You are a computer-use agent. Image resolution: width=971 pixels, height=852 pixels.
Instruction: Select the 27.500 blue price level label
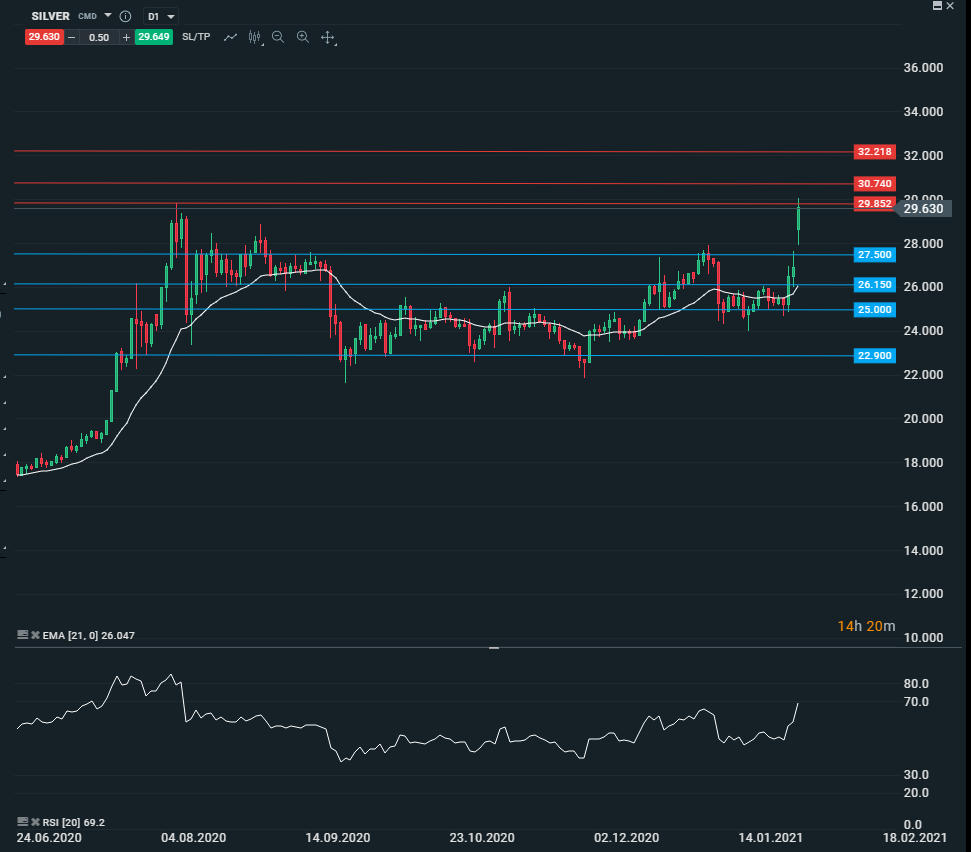point(874,255)
